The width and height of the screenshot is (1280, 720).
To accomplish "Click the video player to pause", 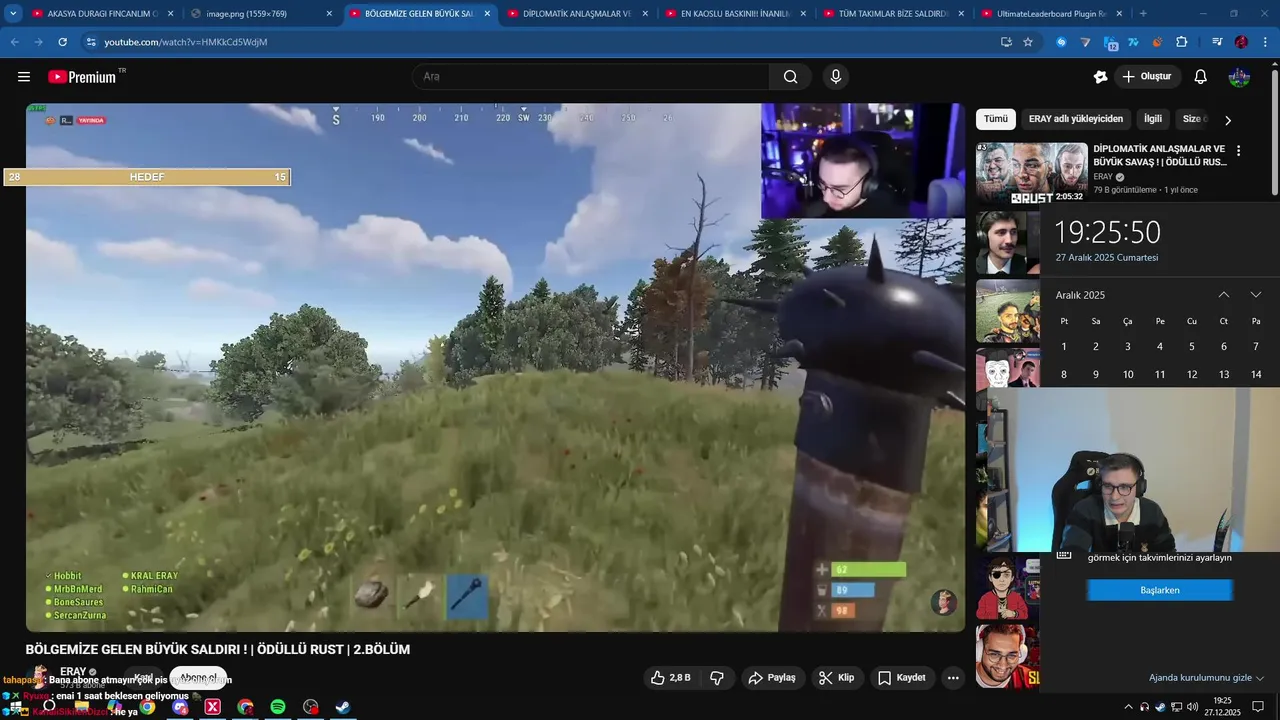I will coord(495,367).
